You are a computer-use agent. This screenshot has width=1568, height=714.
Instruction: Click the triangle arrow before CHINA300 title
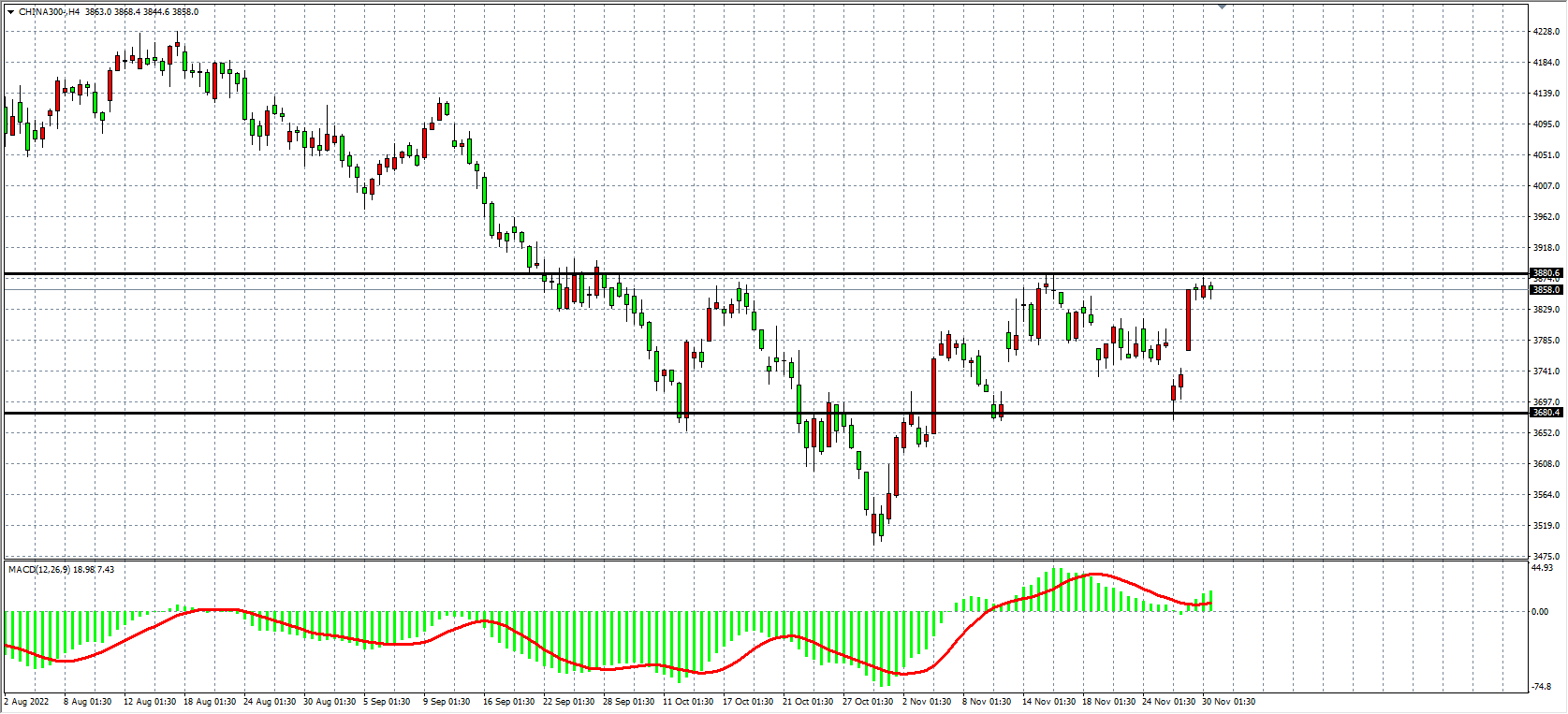pos(10,12)
